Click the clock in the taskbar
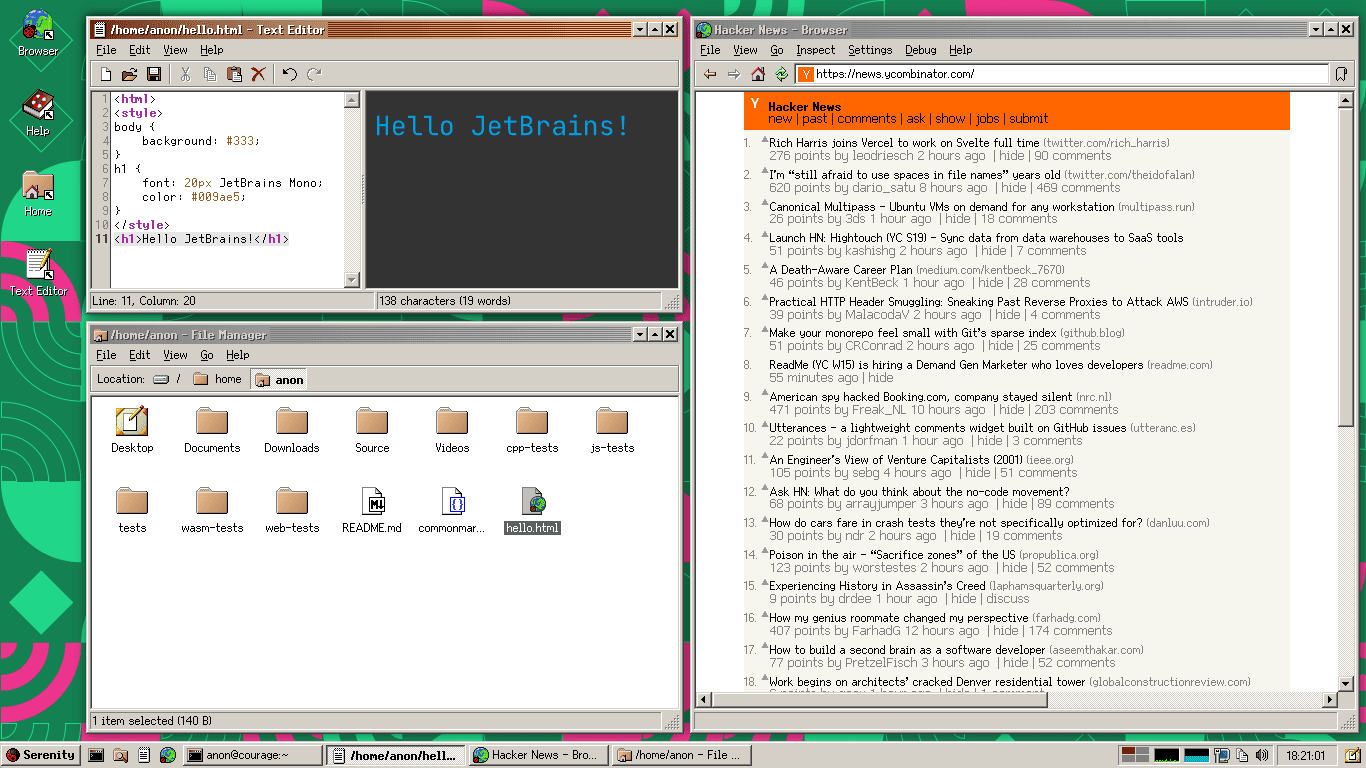Screen dimensions: 1366x768 pyautogui.click(x=1307, y=756)
